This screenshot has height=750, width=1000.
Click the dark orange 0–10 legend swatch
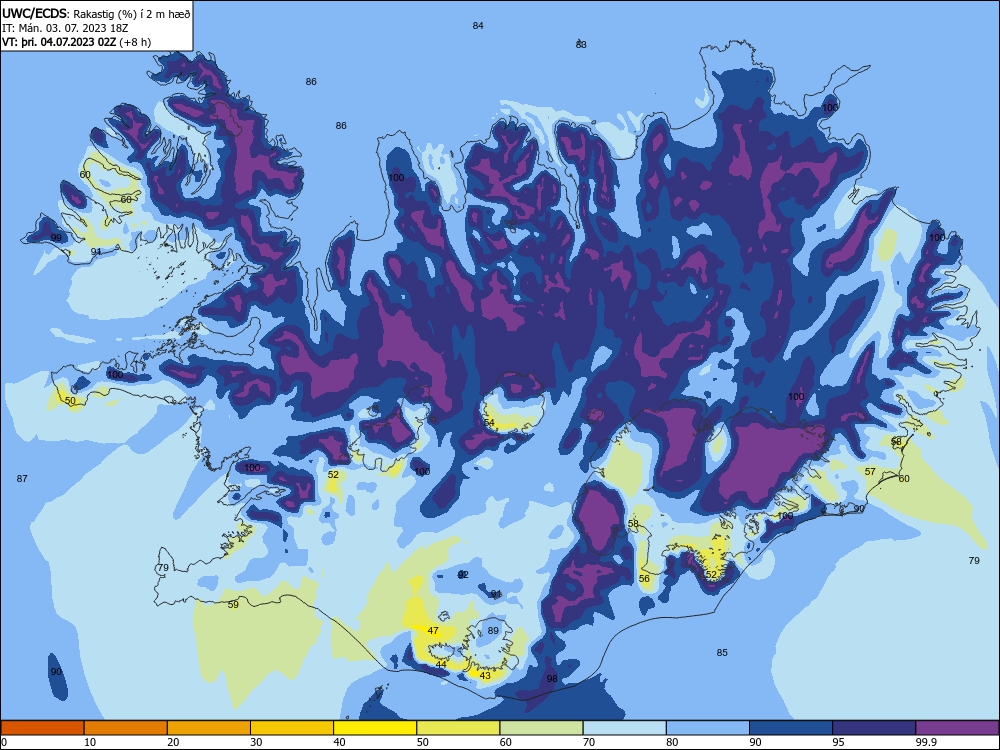pyautogui.click(x=42, y=728)
